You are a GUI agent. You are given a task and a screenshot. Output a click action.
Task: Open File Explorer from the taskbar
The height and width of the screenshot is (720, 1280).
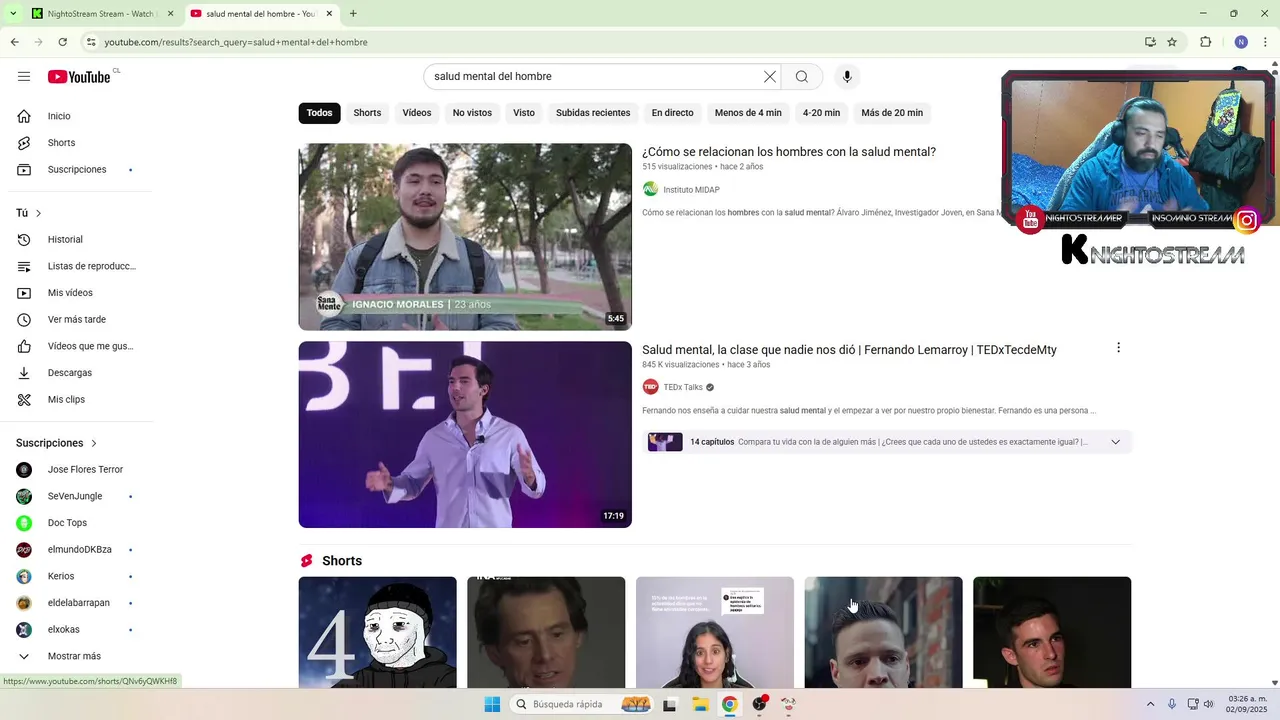click(x=700, y=704)
